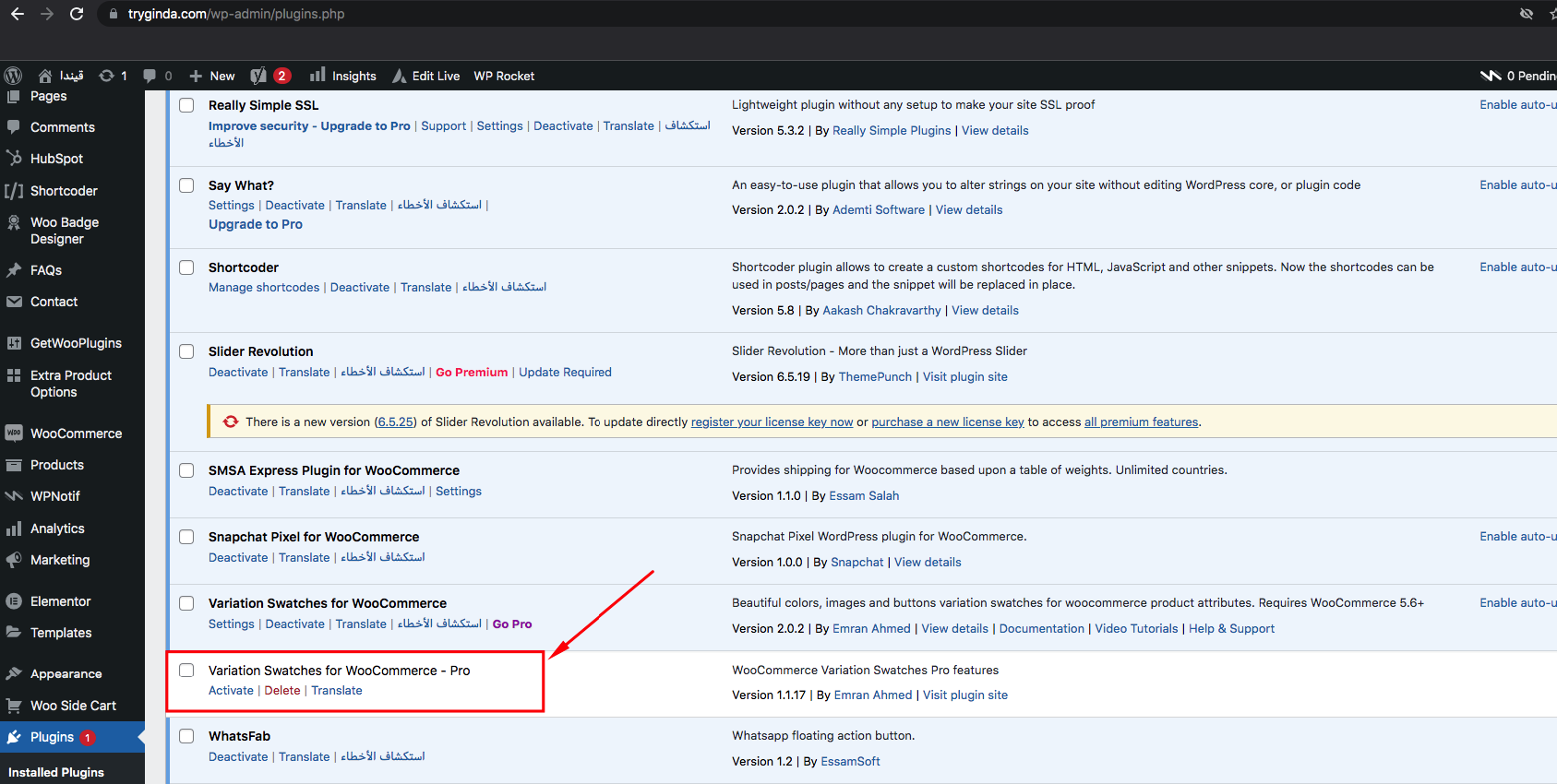
Task: Select the SMSA Express Plugin checkbox
Action: 186,470
